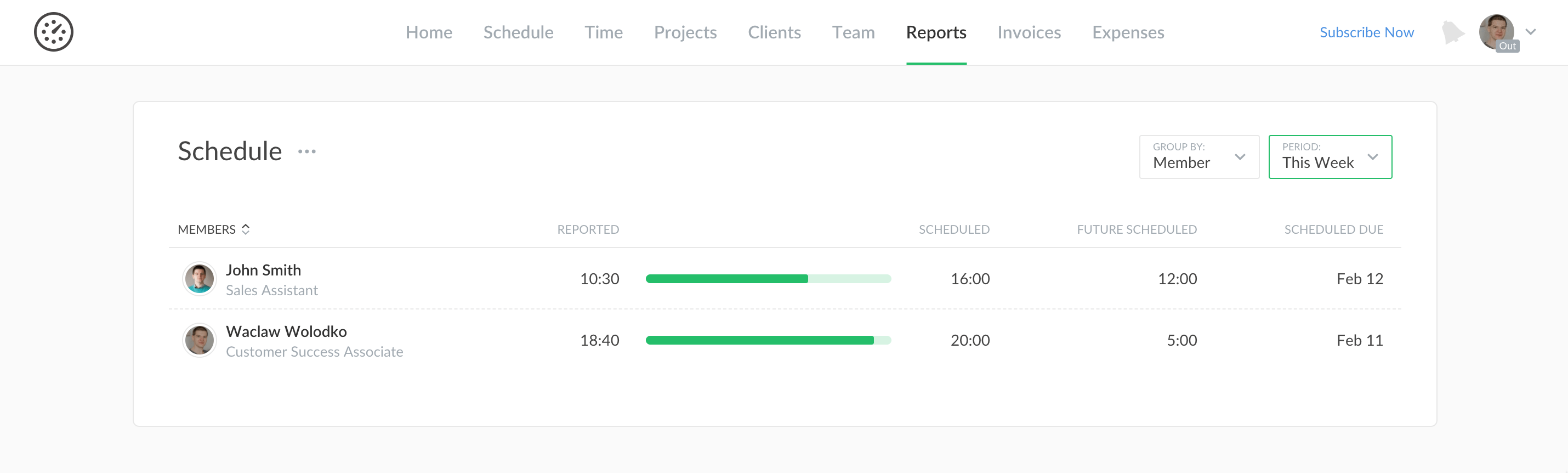Viewport: 1568px width, 473px height.
Task: Select the Waclaw Wolodko member name
Action: pos(286,331)
